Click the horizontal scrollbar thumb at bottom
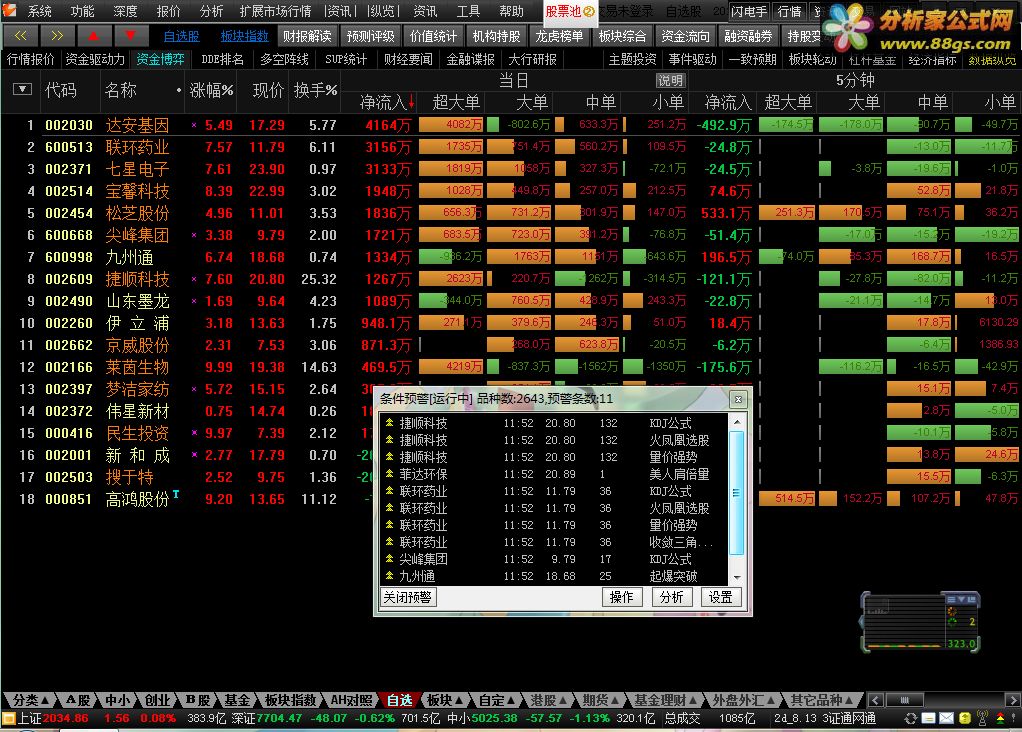Viewport: 1022px width, 732px height. (x=905, y=701)
